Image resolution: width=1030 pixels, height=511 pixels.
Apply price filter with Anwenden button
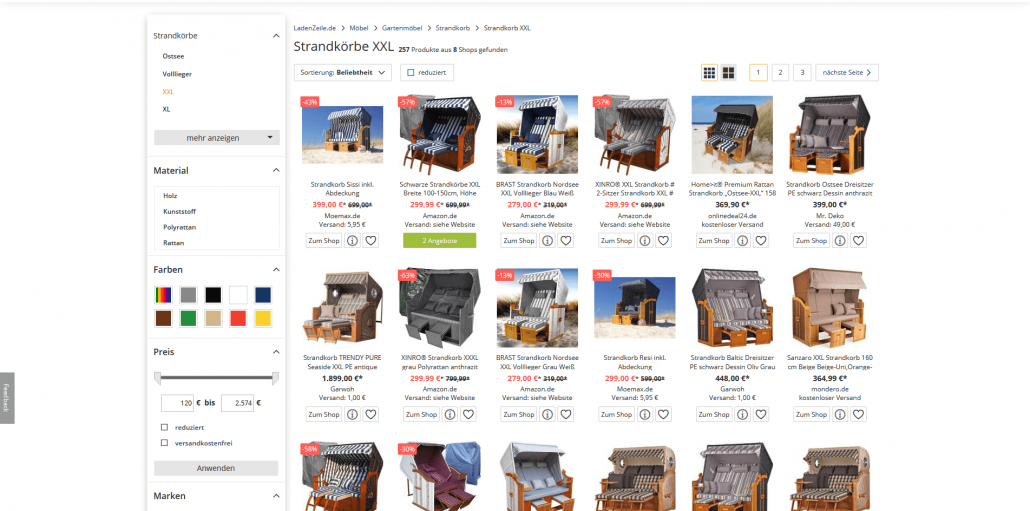coord(216,468)
